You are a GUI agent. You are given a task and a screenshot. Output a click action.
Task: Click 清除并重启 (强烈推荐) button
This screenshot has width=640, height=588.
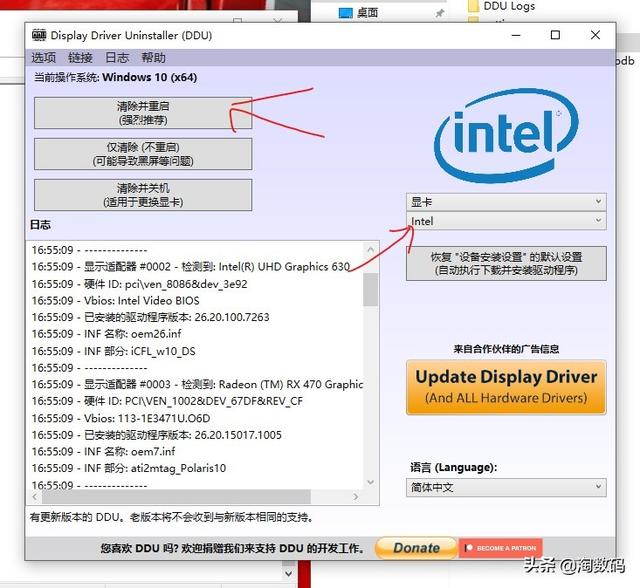[x=143, y=113]
